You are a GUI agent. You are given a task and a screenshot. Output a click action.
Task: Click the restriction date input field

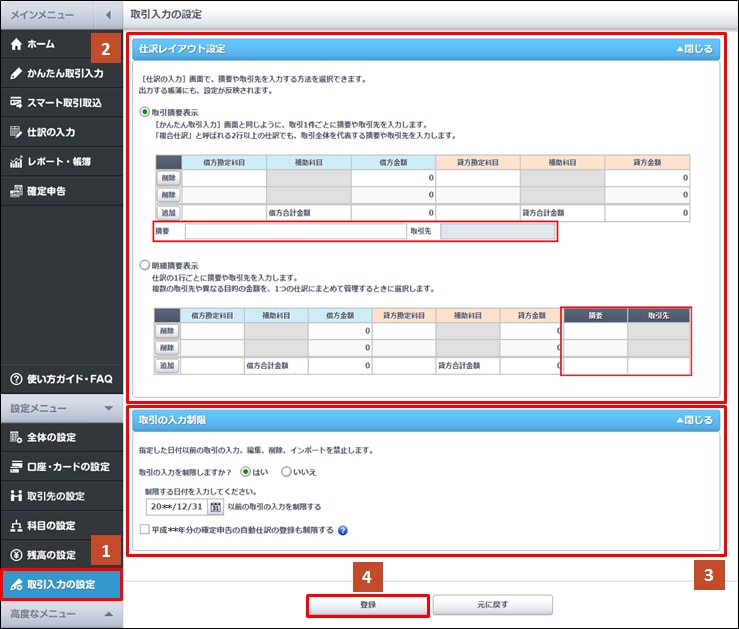176,507
